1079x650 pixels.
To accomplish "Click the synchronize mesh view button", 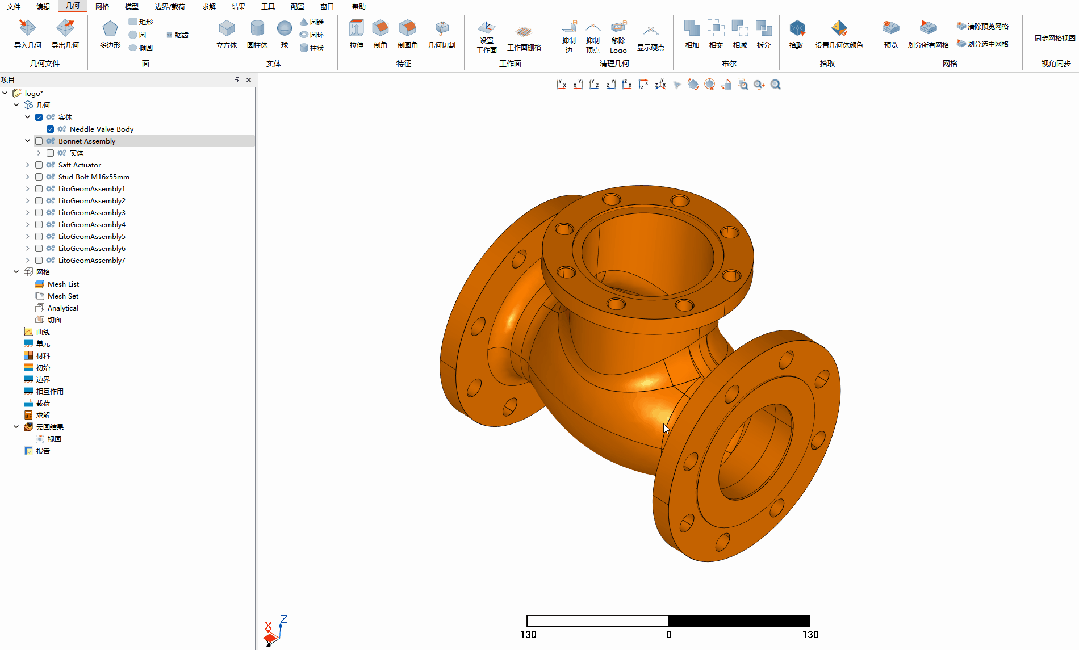I will click(1054, 38).
